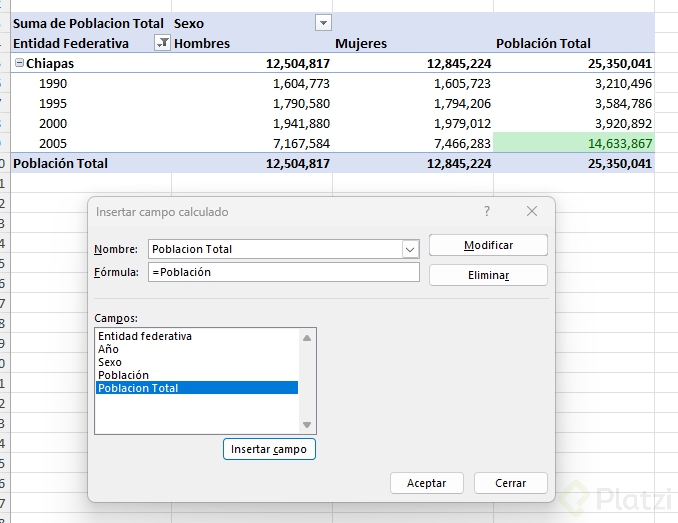Select Entidad federativa in Campos list
This screenshot has width=678, height=523.
pos(145,336)
